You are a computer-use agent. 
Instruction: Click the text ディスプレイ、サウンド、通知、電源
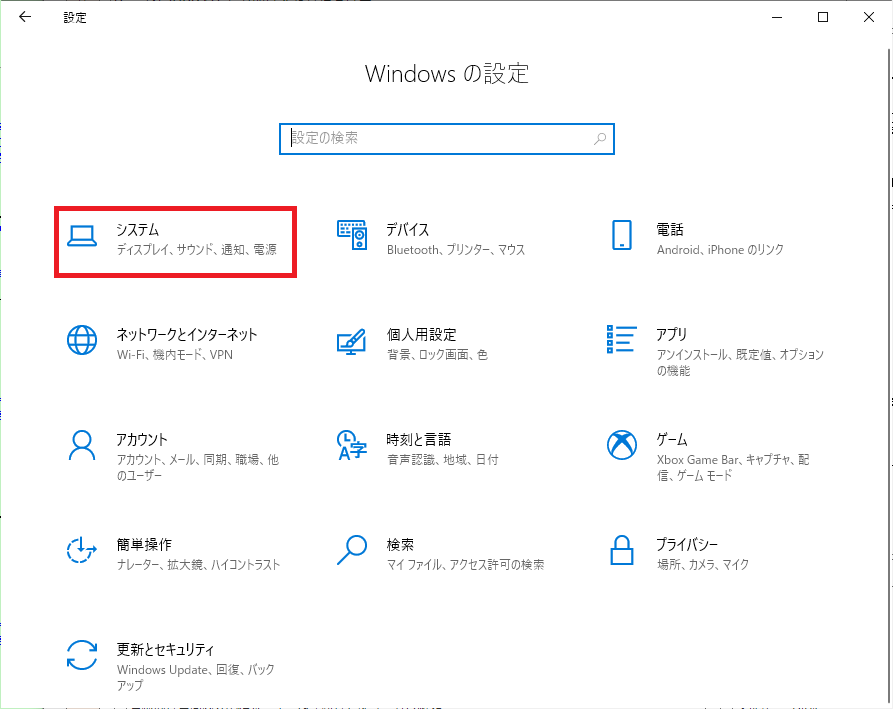coord(196,249)
